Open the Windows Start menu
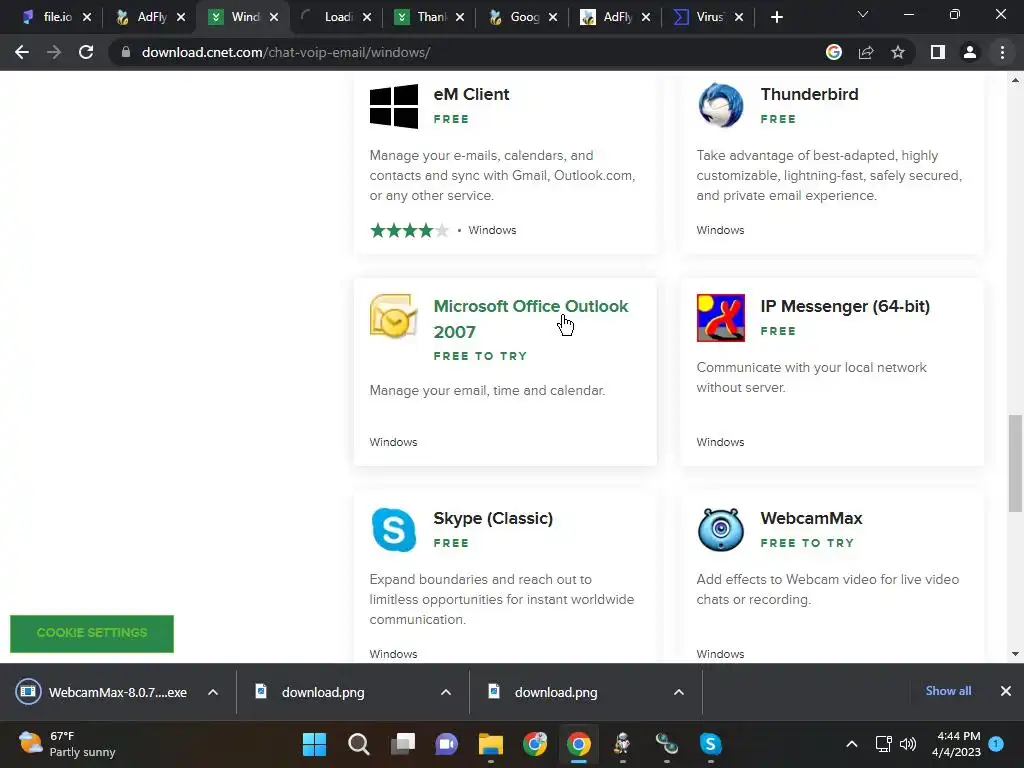The image size is (1024, 768). pos(314,744)
